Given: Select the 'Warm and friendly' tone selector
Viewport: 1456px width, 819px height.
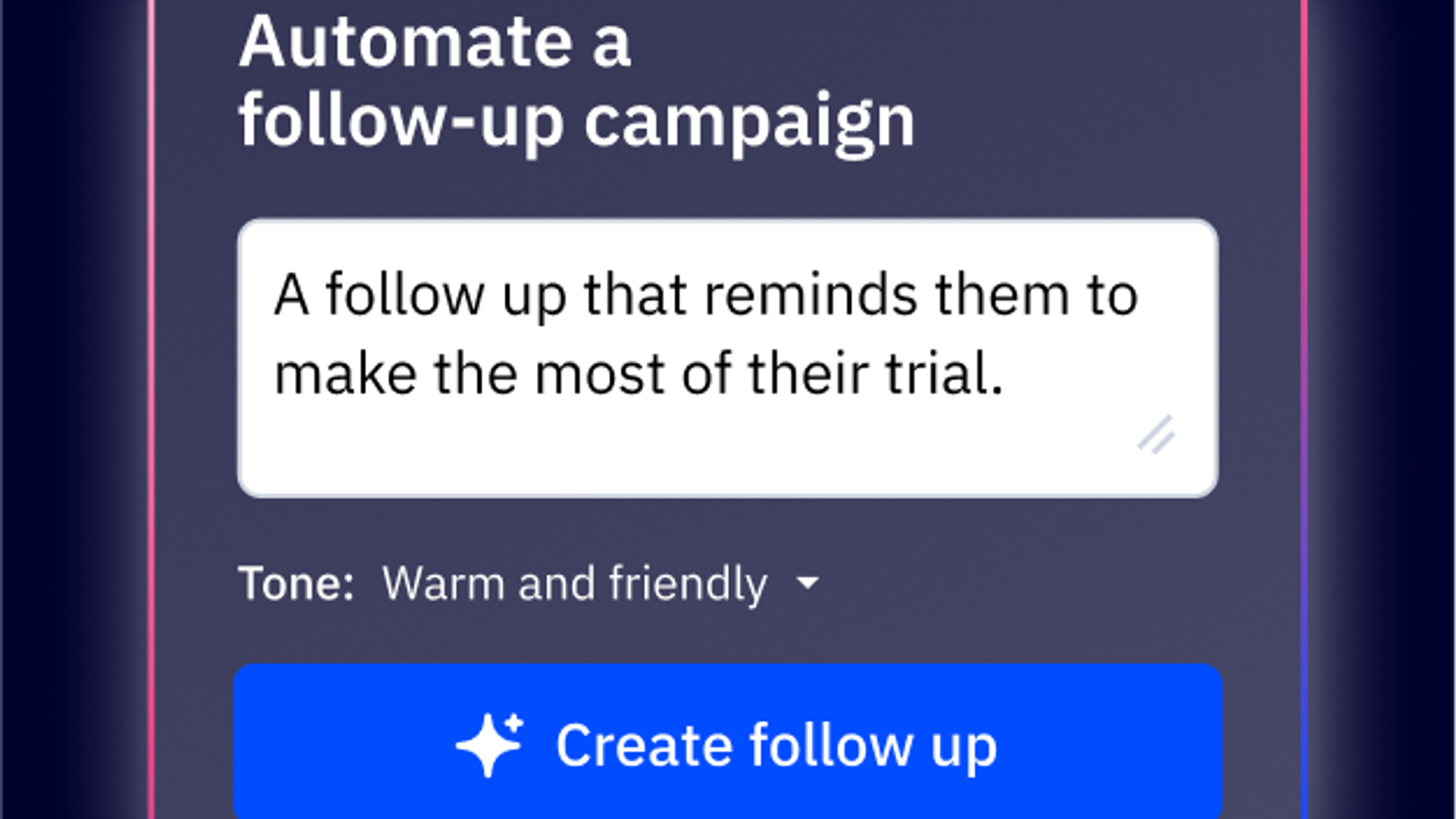Looking at the screenshot, I should pos(575,583).
